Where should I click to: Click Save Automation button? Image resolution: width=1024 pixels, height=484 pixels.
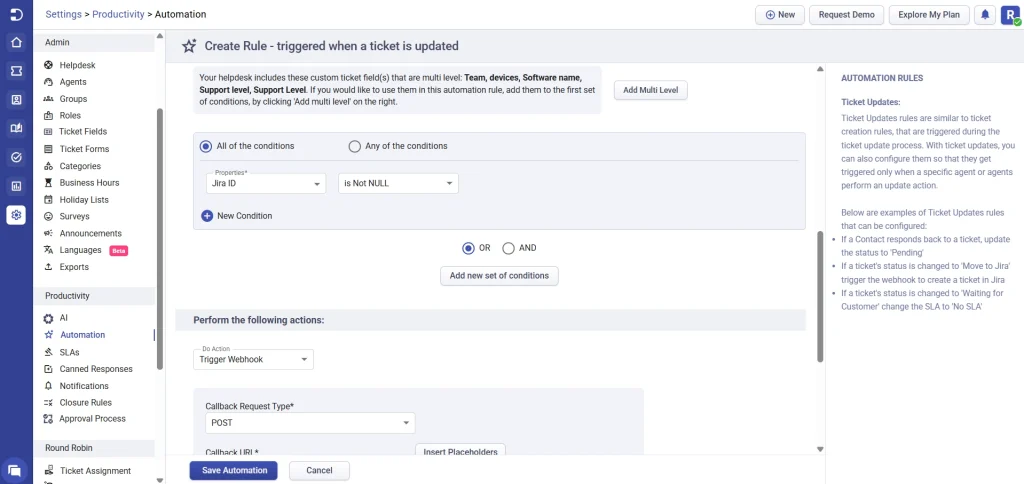tap(234, 470)
